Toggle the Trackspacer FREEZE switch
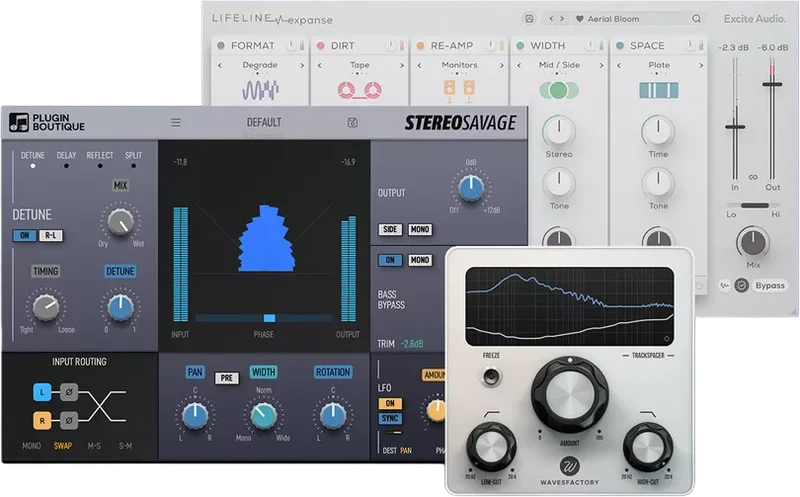The width and height of the screenshot is (800, 497). coord(491,377)
